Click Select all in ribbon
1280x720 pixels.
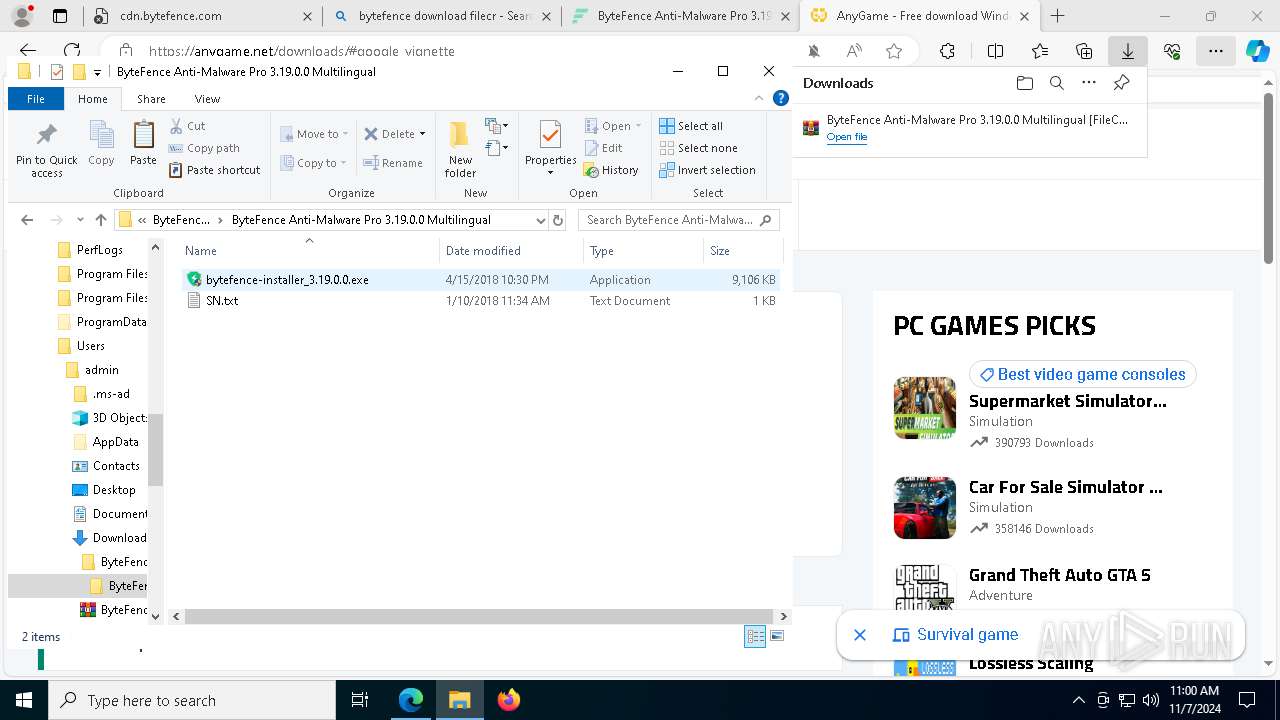(x=691, y=126)
